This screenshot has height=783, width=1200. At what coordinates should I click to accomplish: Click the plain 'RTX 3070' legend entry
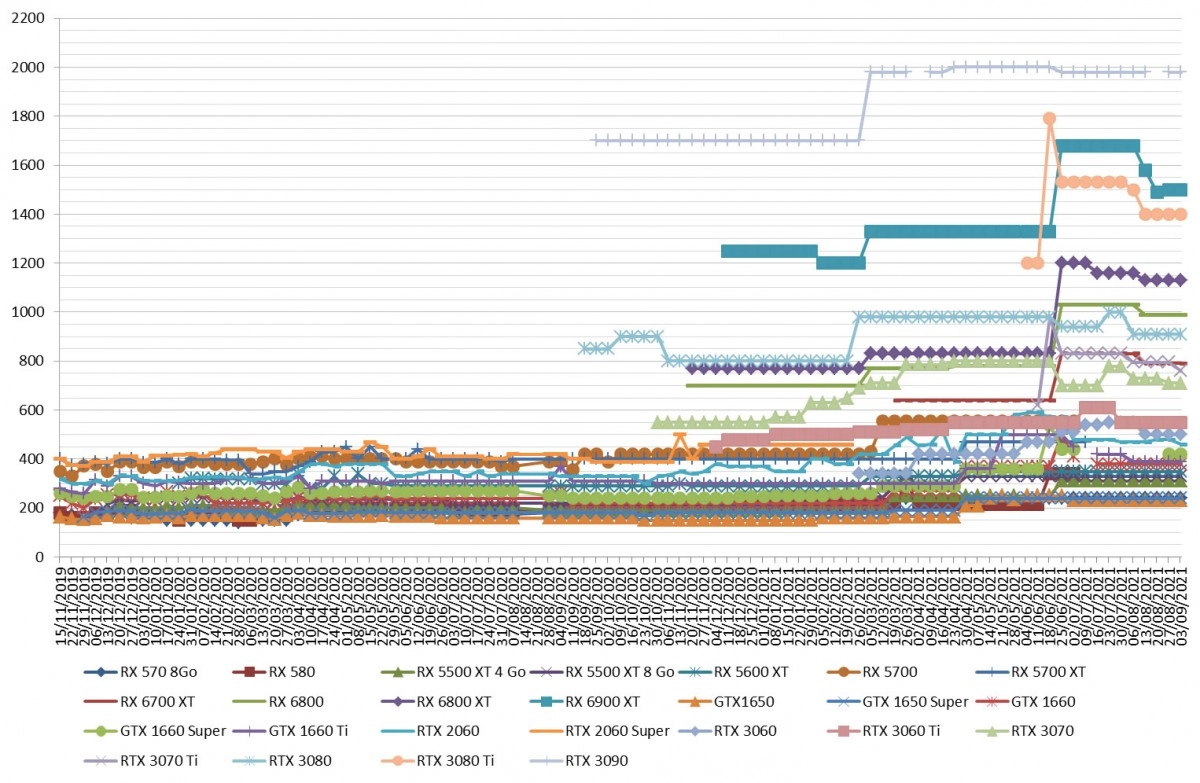coord(1025,731)
